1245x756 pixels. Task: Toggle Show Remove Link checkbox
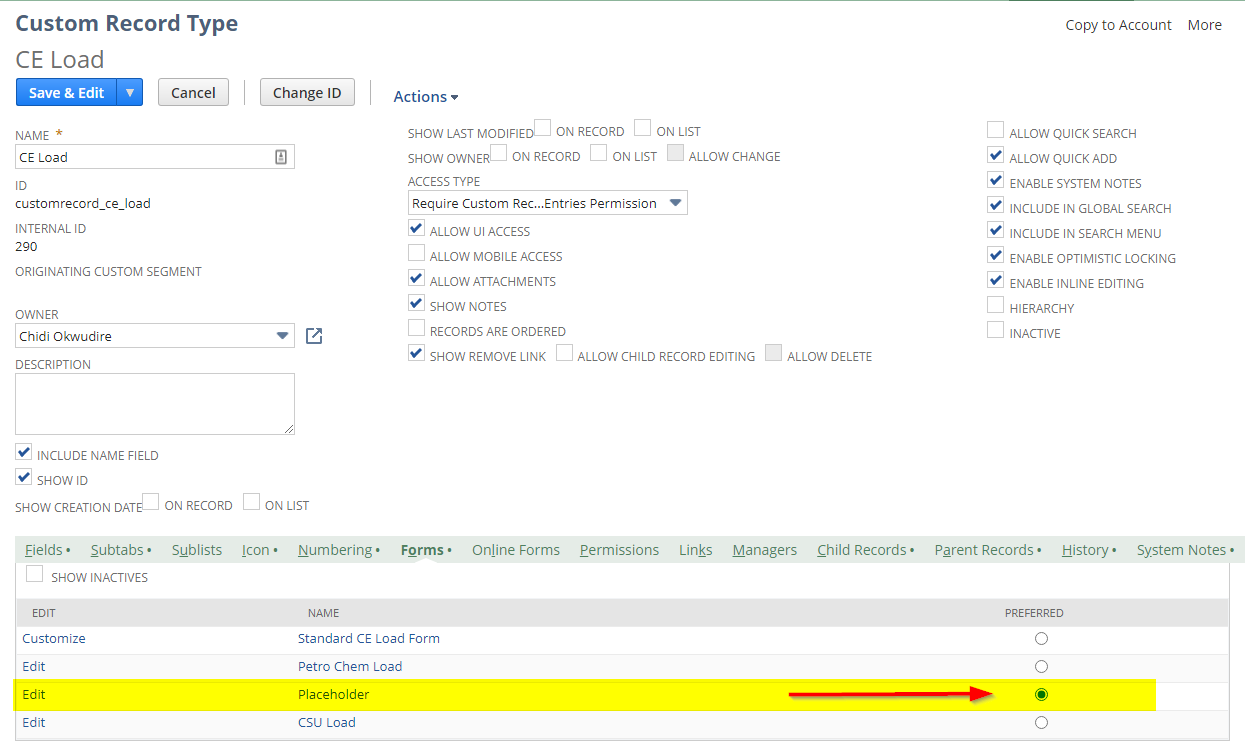[x=417, y=353]
